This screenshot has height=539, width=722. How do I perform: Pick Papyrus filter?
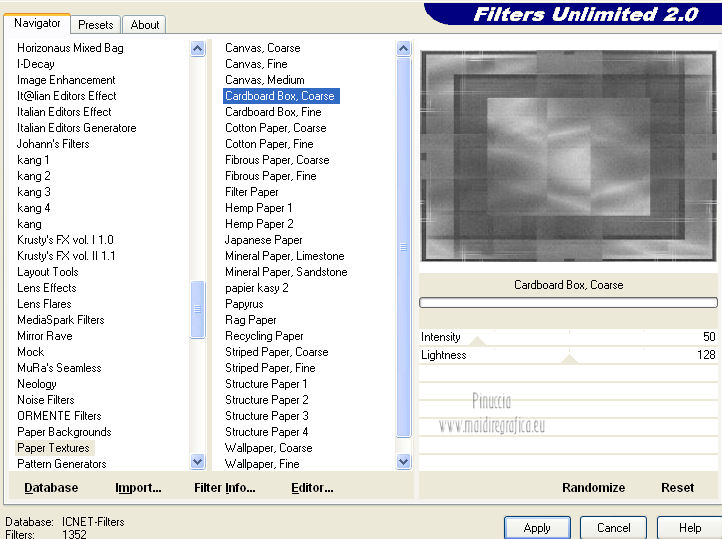coord(244,304)
